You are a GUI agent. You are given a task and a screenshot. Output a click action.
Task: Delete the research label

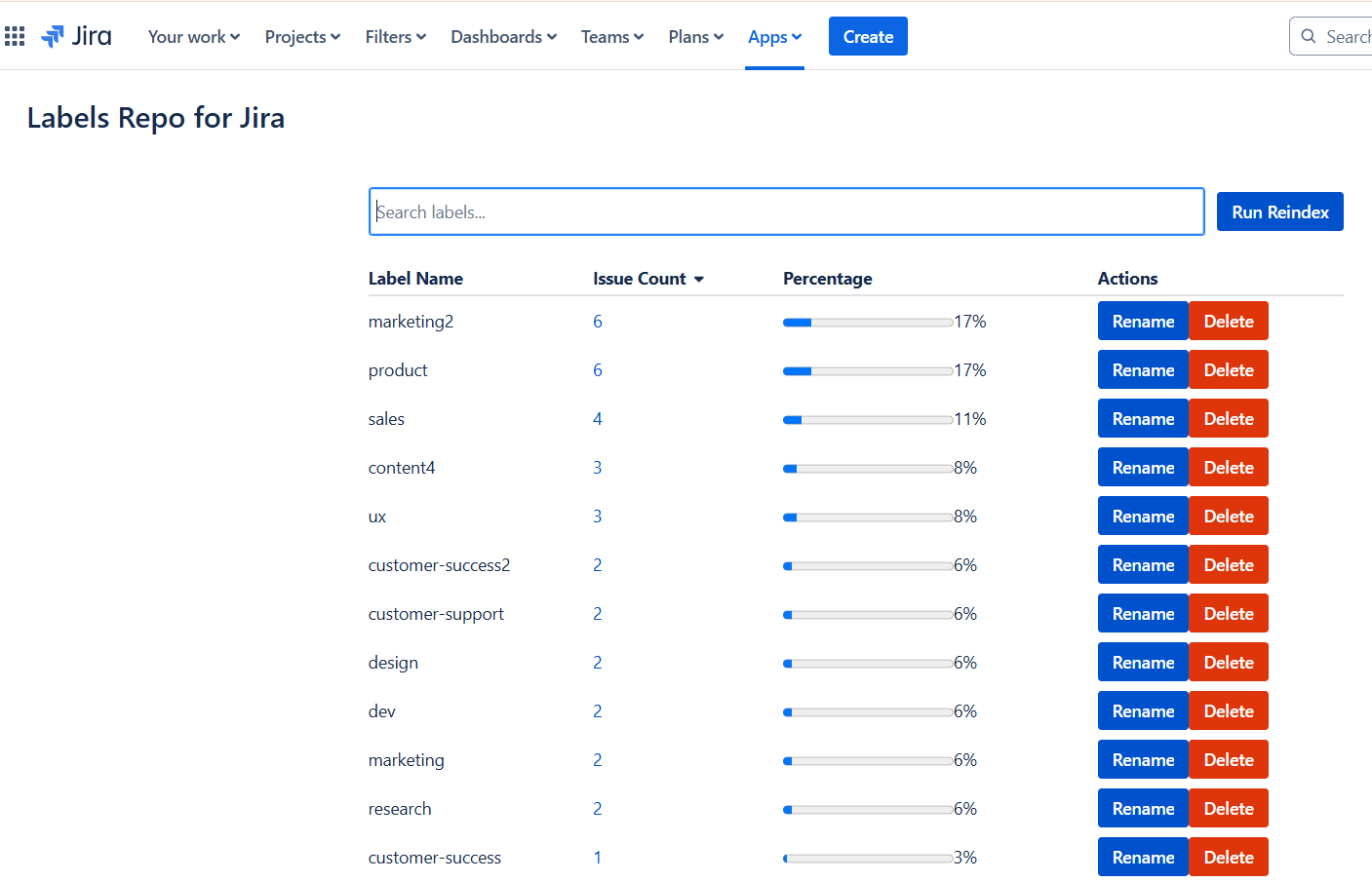point(1229,808)
